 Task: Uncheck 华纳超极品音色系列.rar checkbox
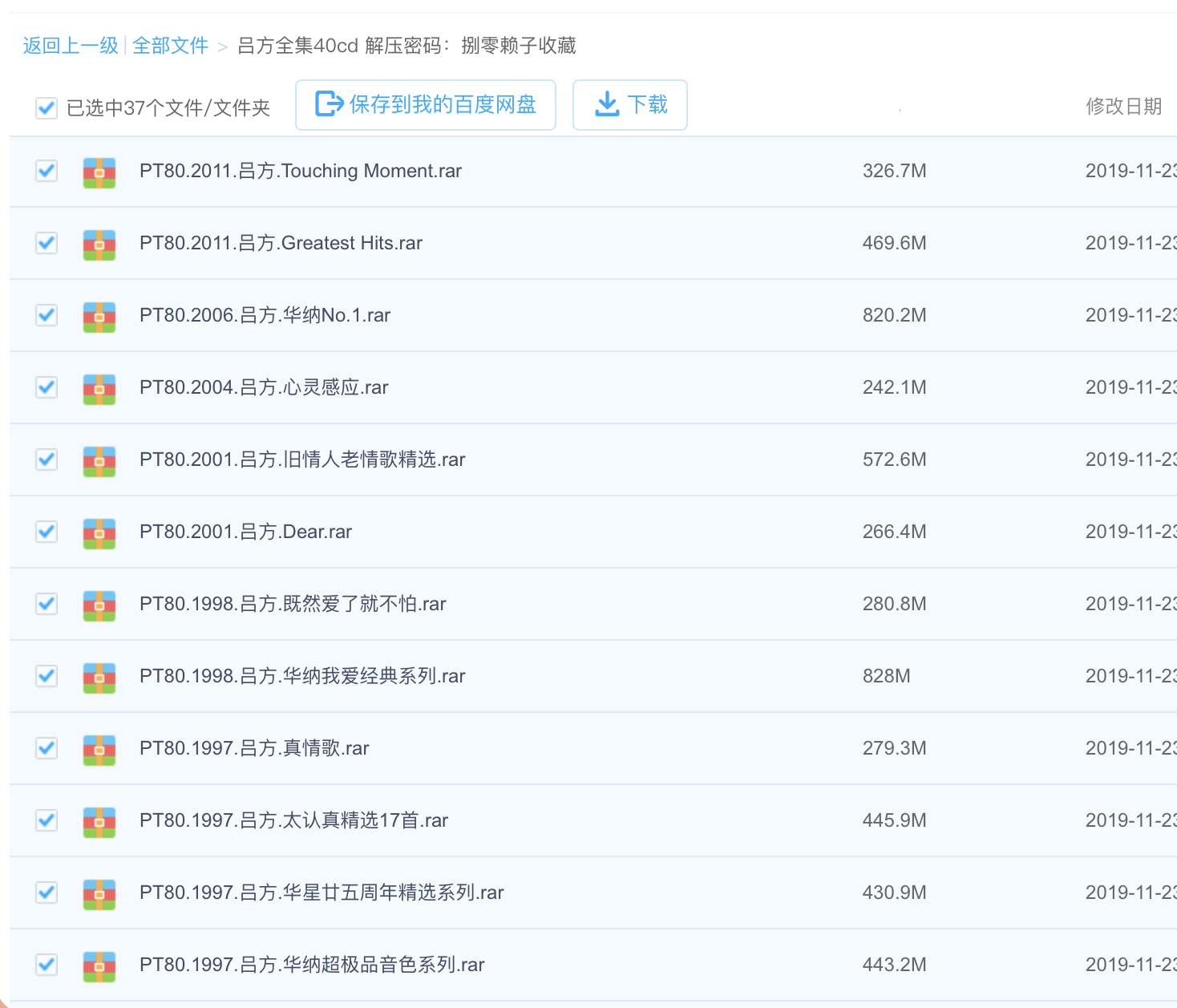point(47,965)
